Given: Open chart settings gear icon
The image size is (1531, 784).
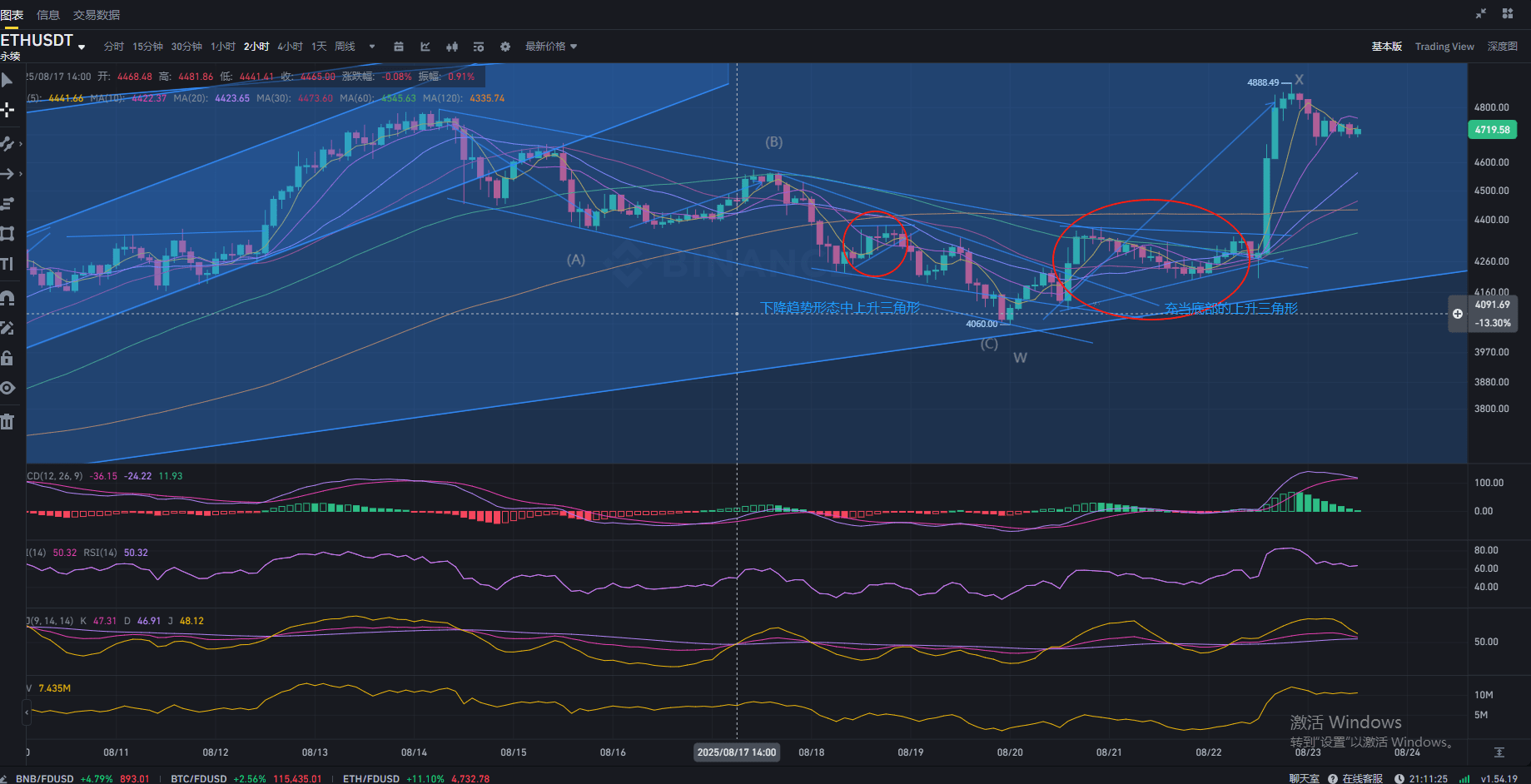Looking at the screenshot, I should [505, 47].
